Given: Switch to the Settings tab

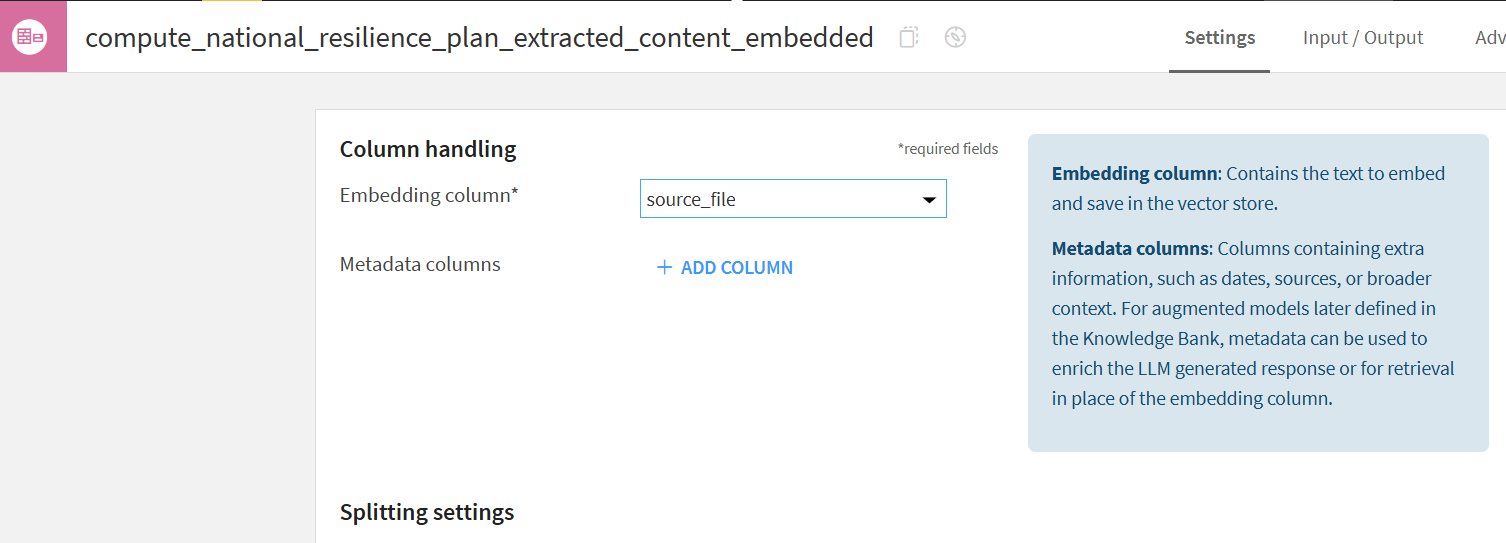Looking at the screenshot, I should click(x=1219, y=38).
